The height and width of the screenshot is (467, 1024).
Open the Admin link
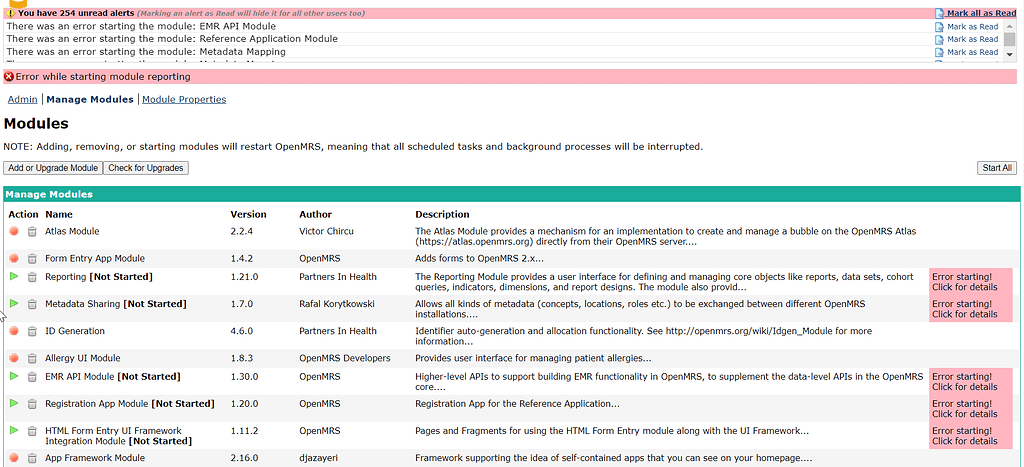pyautogui.click(x=22, y=99)
